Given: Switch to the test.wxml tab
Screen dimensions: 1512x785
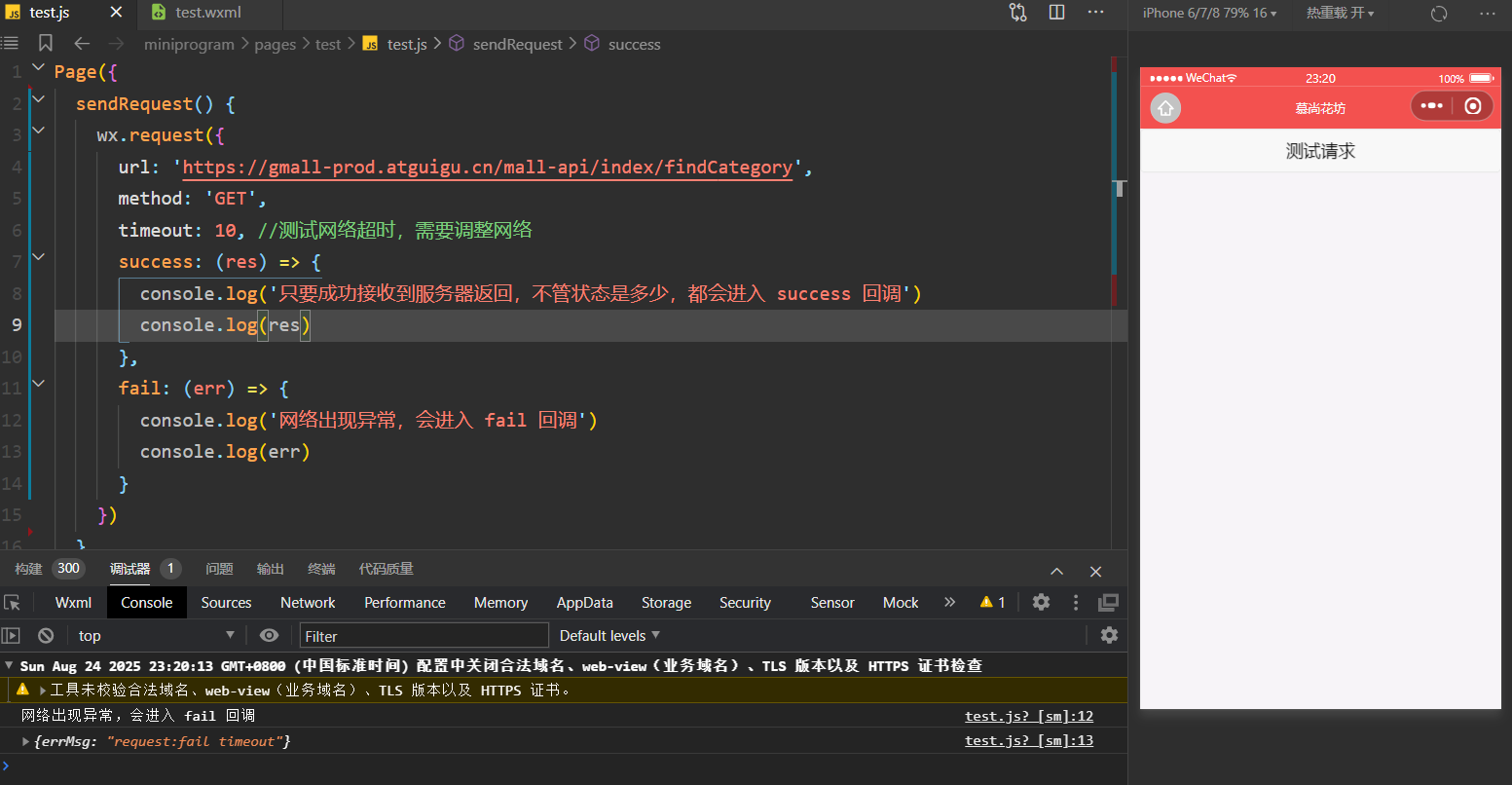Looking at the screenshot, I should [208, 13].
